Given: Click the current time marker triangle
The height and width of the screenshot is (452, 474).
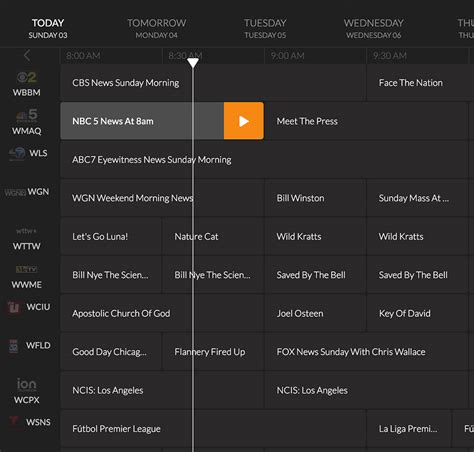Looking at the screenshot, I should coord(193,62).
